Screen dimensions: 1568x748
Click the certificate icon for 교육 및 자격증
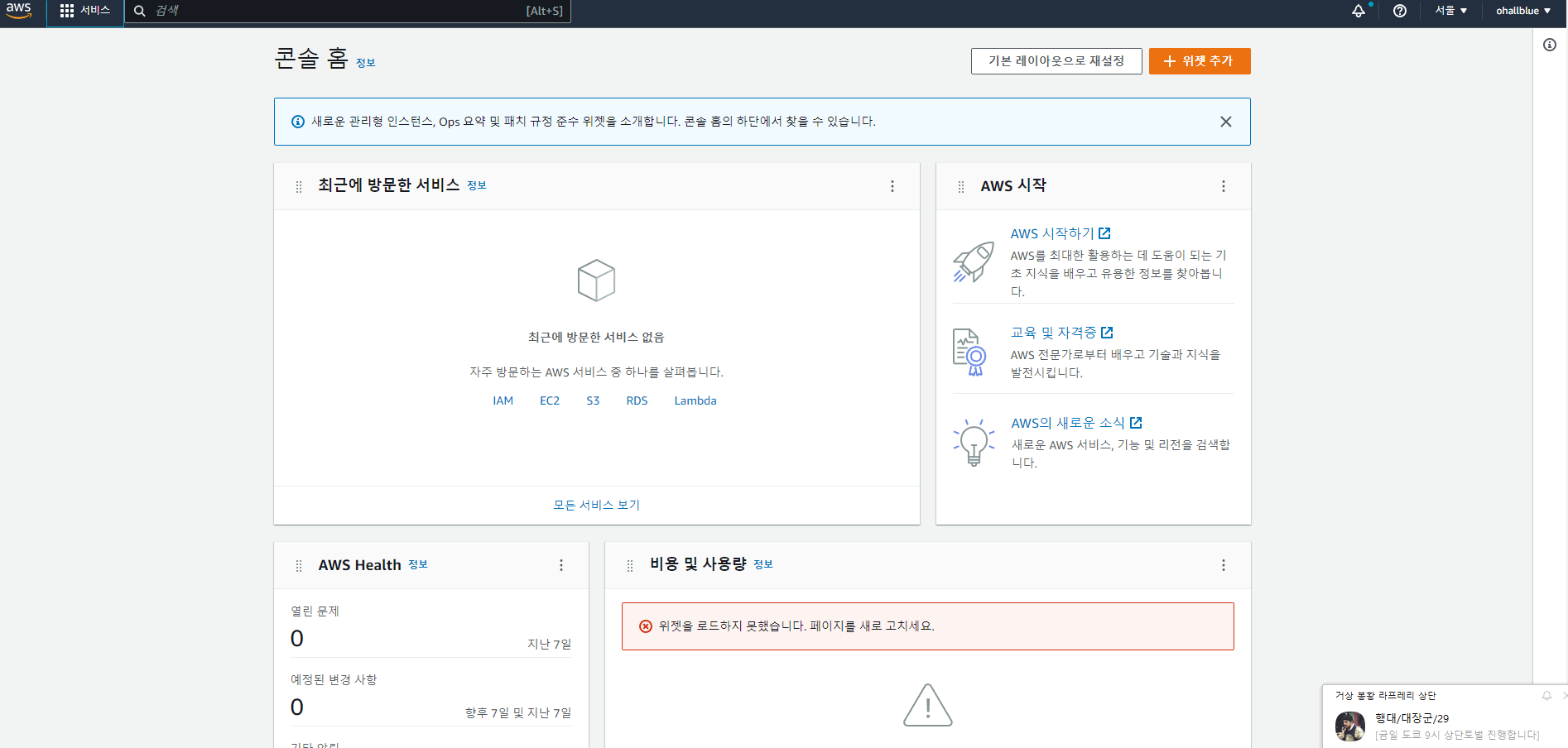pos(970,352)
